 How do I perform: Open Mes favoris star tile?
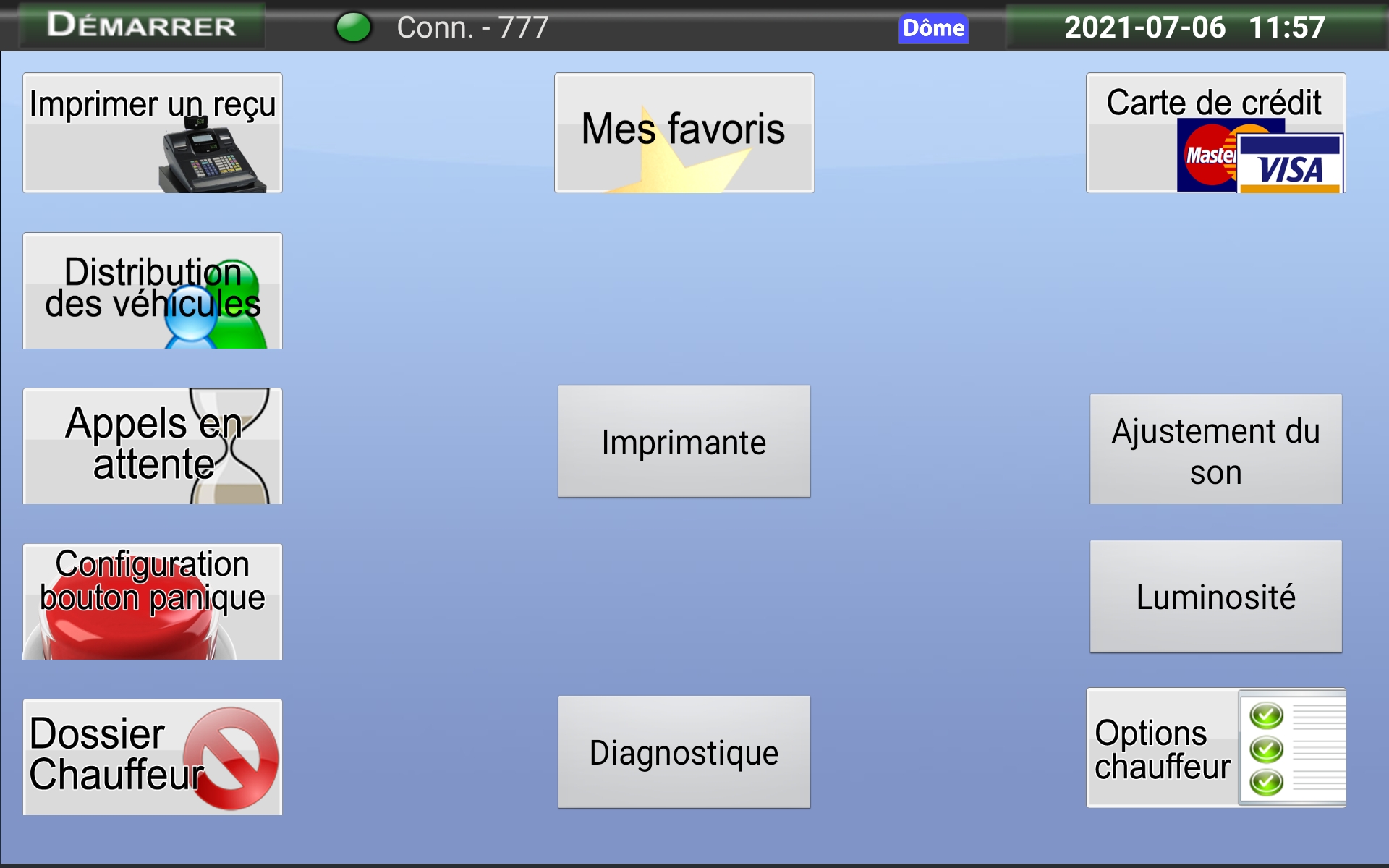pos(684,133)
